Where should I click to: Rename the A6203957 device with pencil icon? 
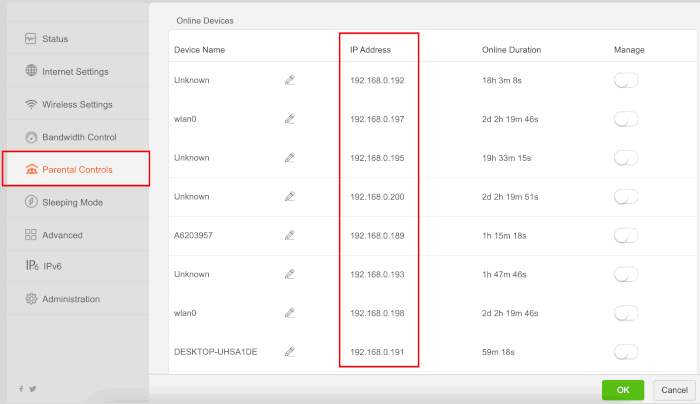[290, 236]
